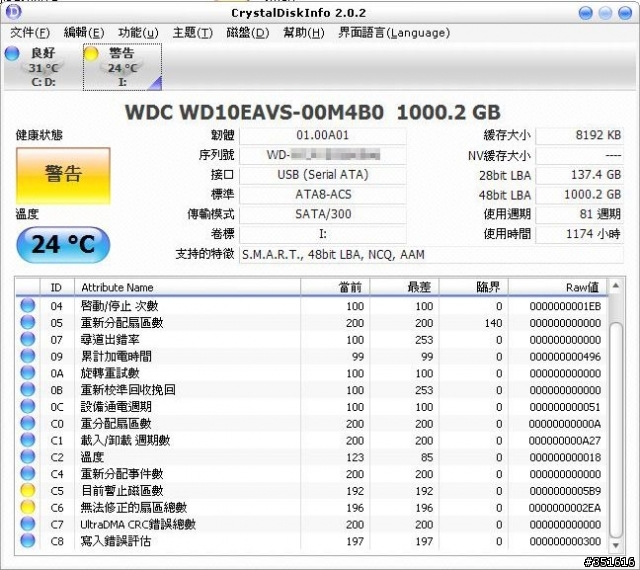Click status orb of row 05 重新分配扇區數
Screen dimensions: 640x570
pyautogui.click(x=28, y=322)
